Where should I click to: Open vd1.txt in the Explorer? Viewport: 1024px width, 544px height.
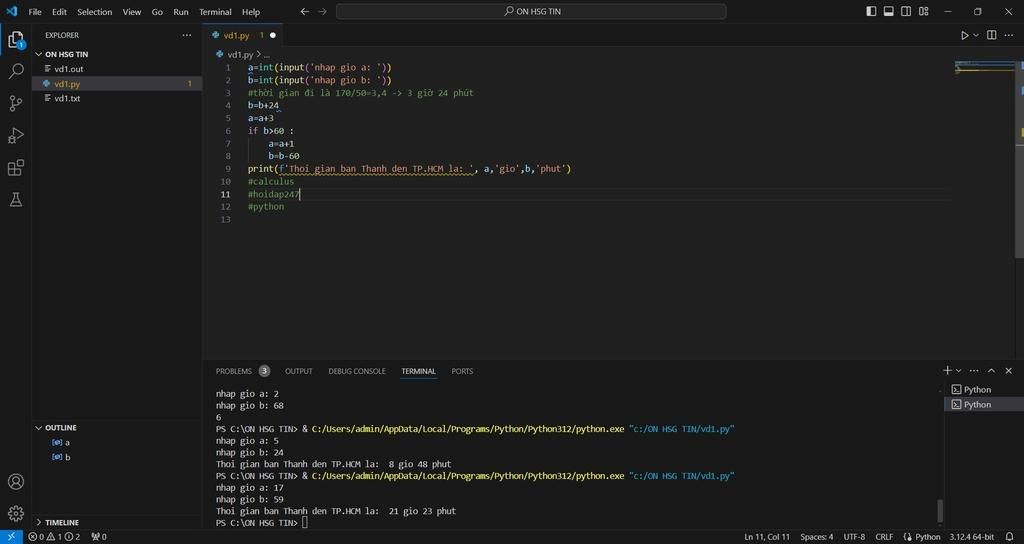(67, 99)
